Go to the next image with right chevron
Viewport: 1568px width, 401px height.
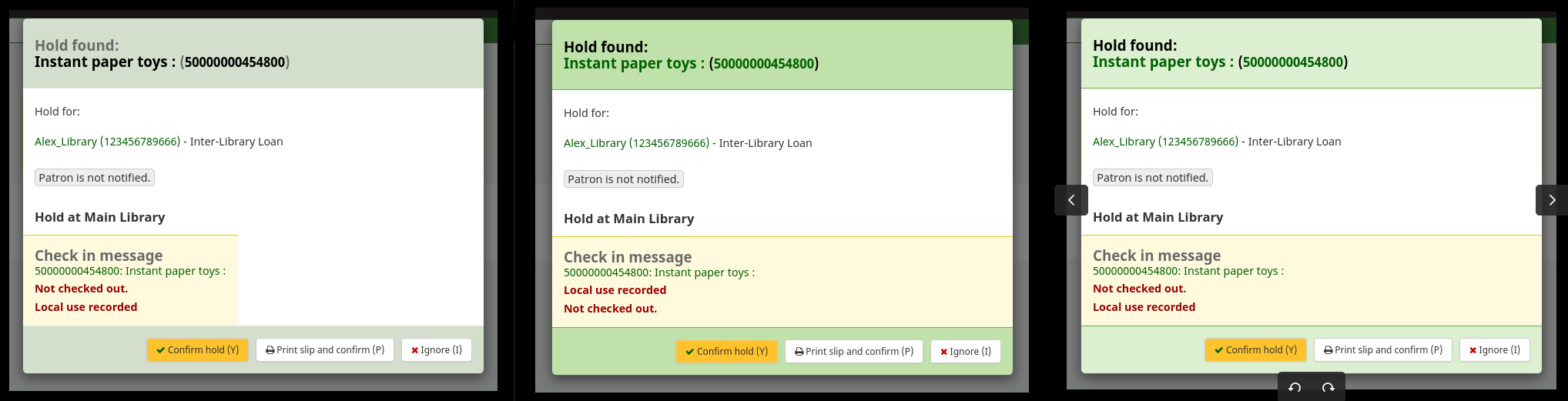[1551, 200]
